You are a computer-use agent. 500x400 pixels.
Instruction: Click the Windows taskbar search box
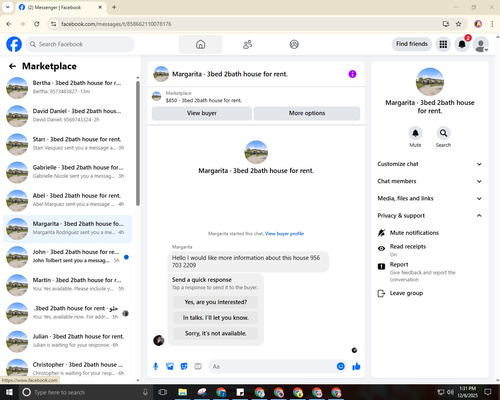coord(85,392)
